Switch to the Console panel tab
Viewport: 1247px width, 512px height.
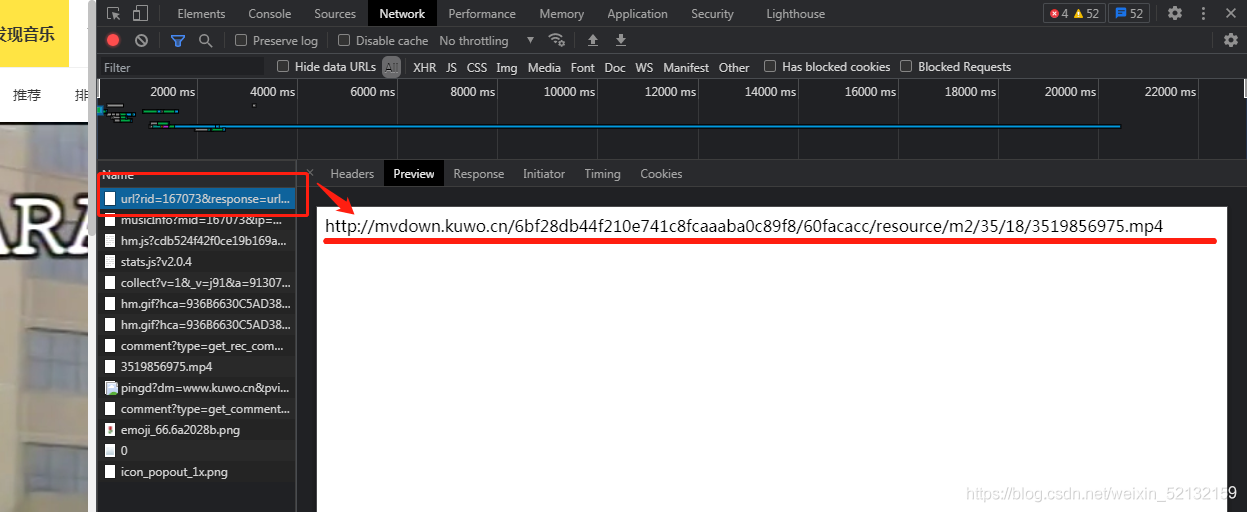pos(270,13)
